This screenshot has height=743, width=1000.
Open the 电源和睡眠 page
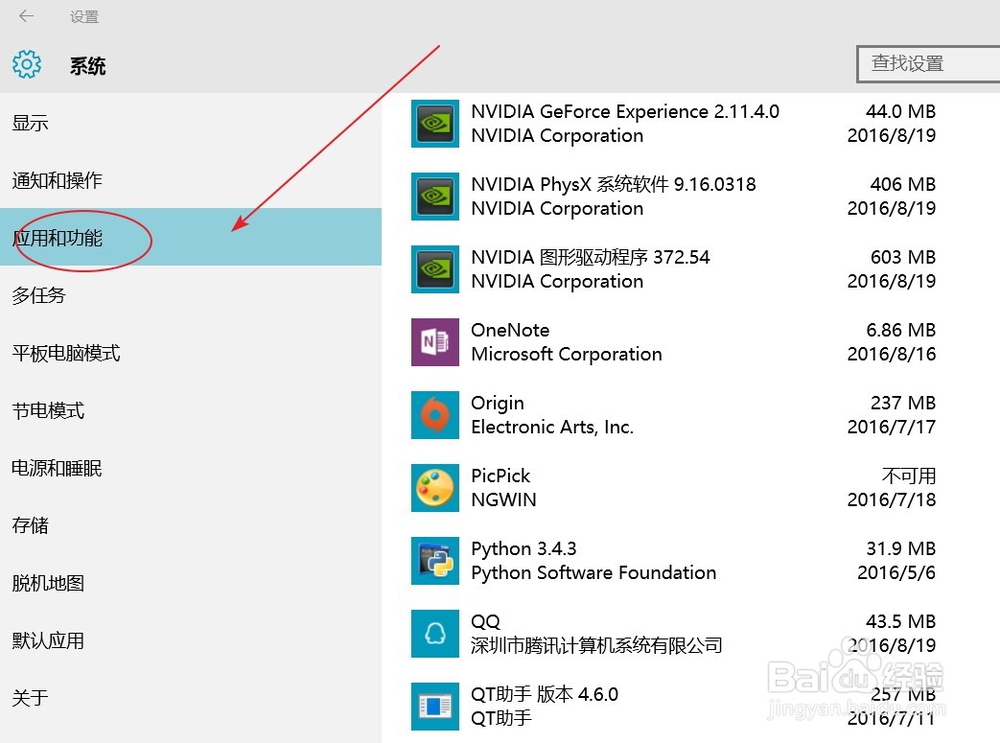57,468
